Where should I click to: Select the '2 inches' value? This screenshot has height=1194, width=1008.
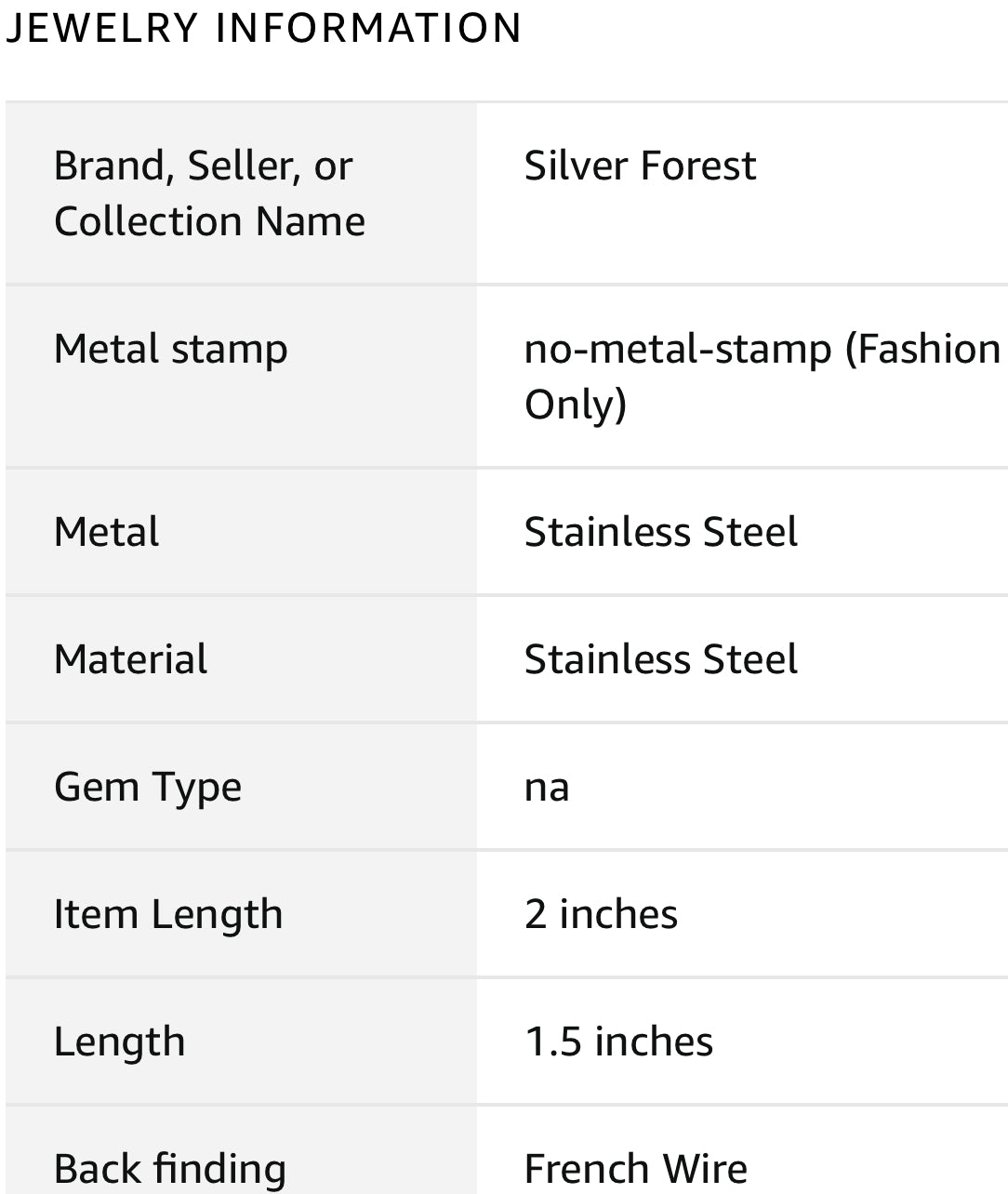coord(601,915)
